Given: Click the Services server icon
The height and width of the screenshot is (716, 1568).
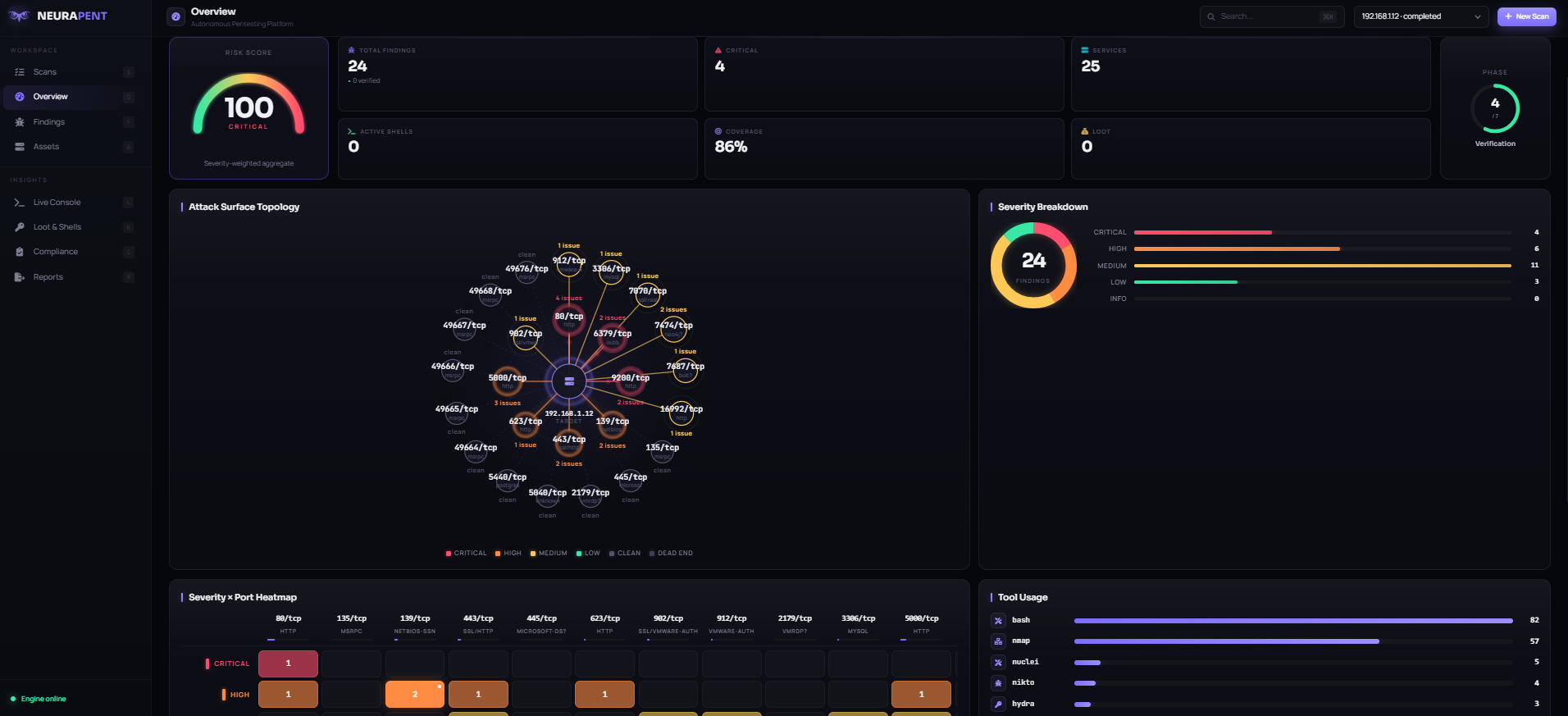Looking at the screenshot, I should coord(1085,50).
